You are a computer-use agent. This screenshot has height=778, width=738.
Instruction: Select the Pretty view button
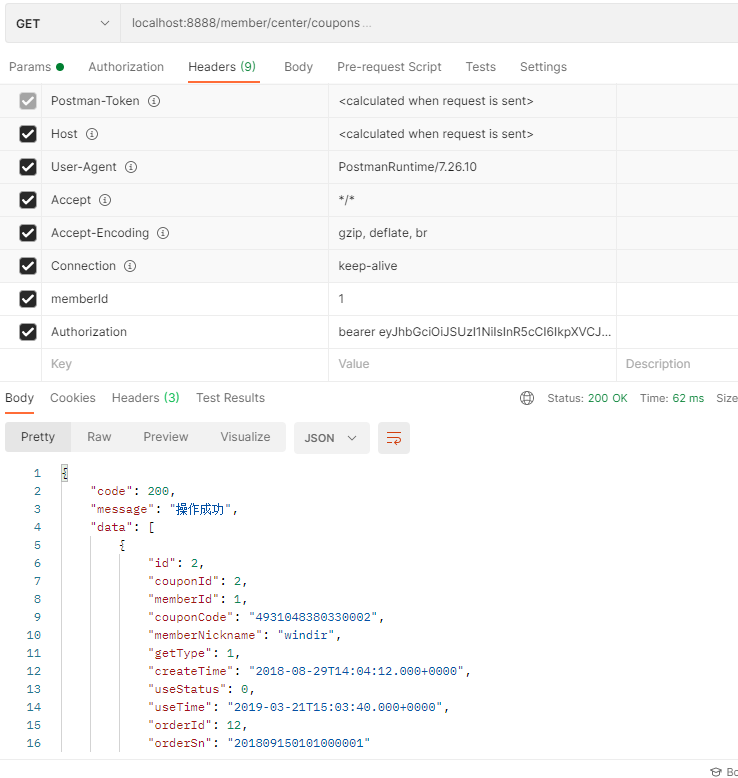click(38, 437)
